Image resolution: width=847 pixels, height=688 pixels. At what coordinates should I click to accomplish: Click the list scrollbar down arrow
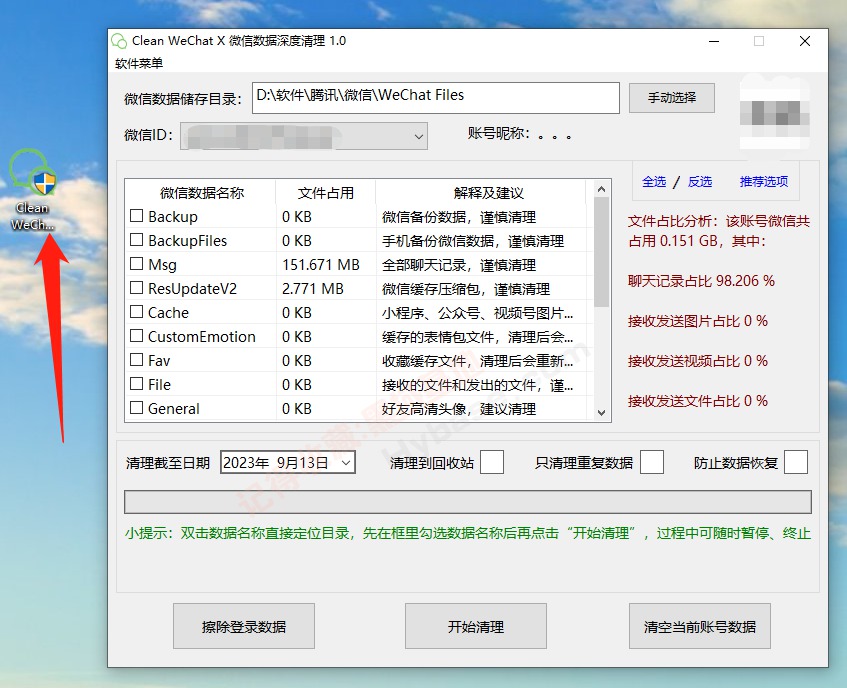(x=601, y=413)
